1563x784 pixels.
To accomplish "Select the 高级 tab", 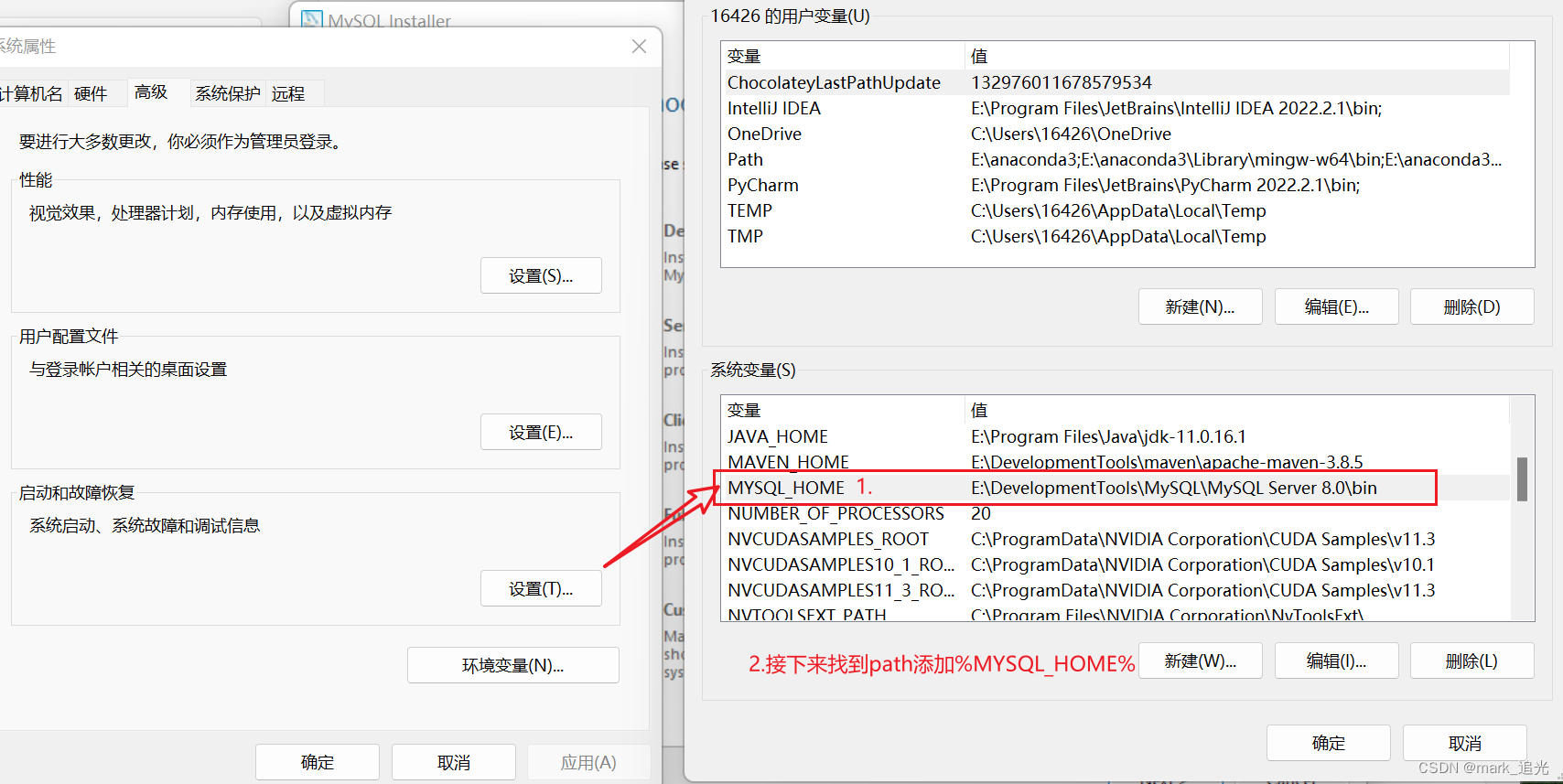I will (x=151, y=92).
